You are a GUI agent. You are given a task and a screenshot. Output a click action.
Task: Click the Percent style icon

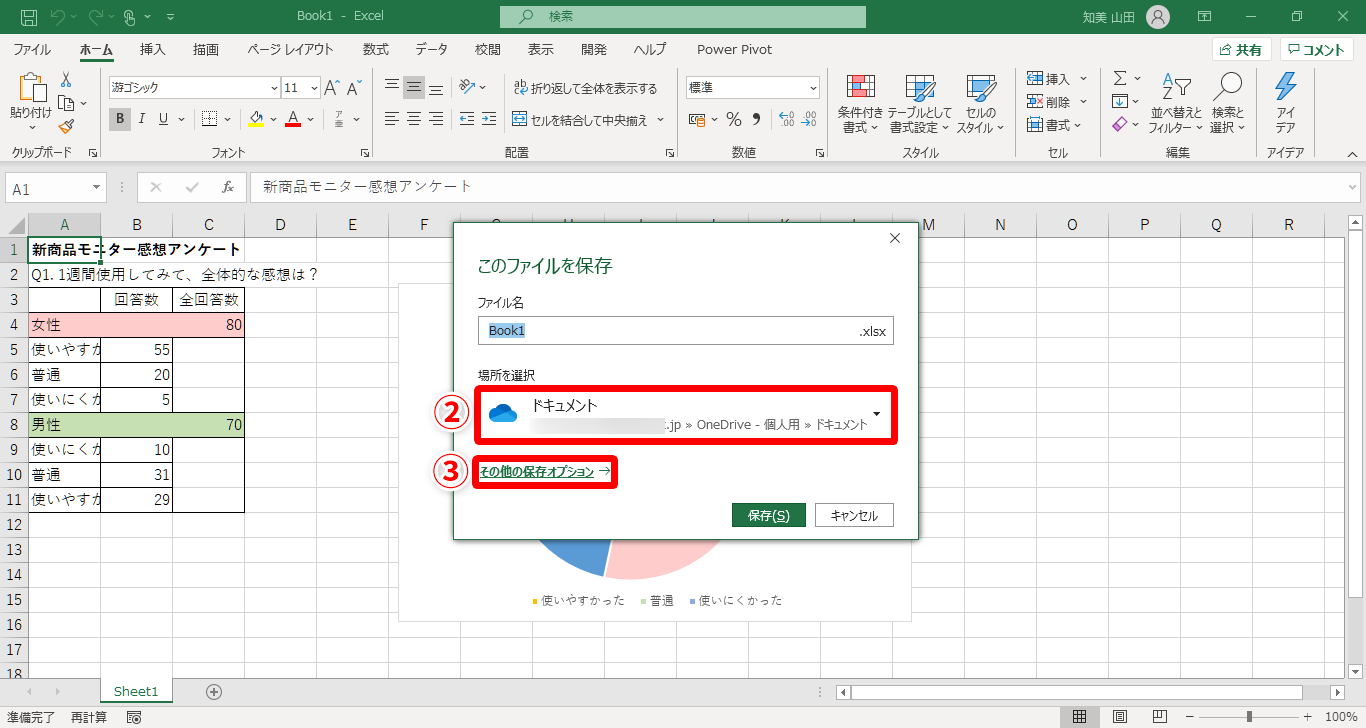pyautogui.click(x=734, y=119)
